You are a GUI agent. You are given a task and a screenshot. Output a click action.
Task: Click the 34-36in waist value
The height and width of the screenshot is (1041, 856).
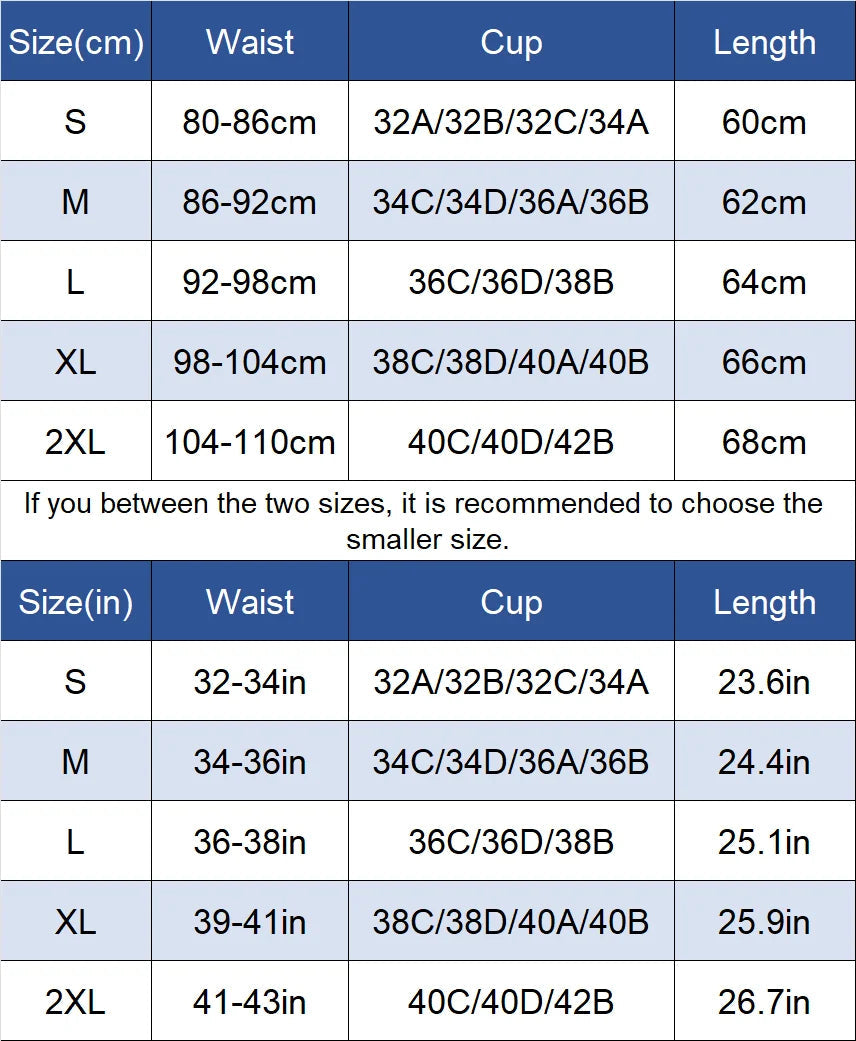click(249, 762)
